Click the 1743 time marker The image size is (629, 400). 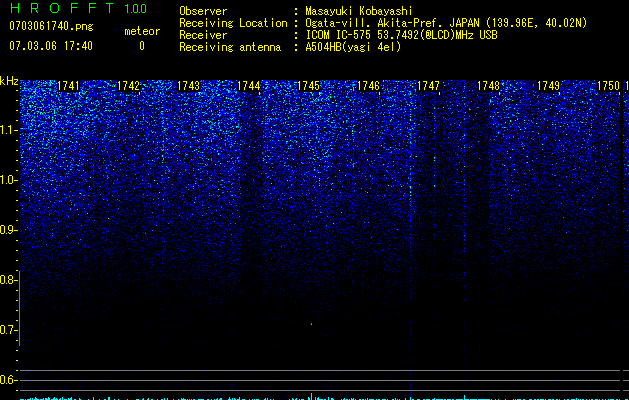tap(188, 86)
